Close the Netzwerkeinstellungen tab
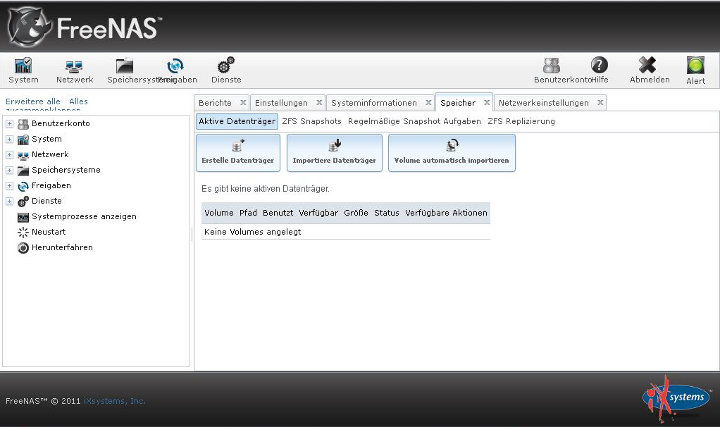Screen dimensions: 720x427 pyautogui.click(x=600, y=102)
